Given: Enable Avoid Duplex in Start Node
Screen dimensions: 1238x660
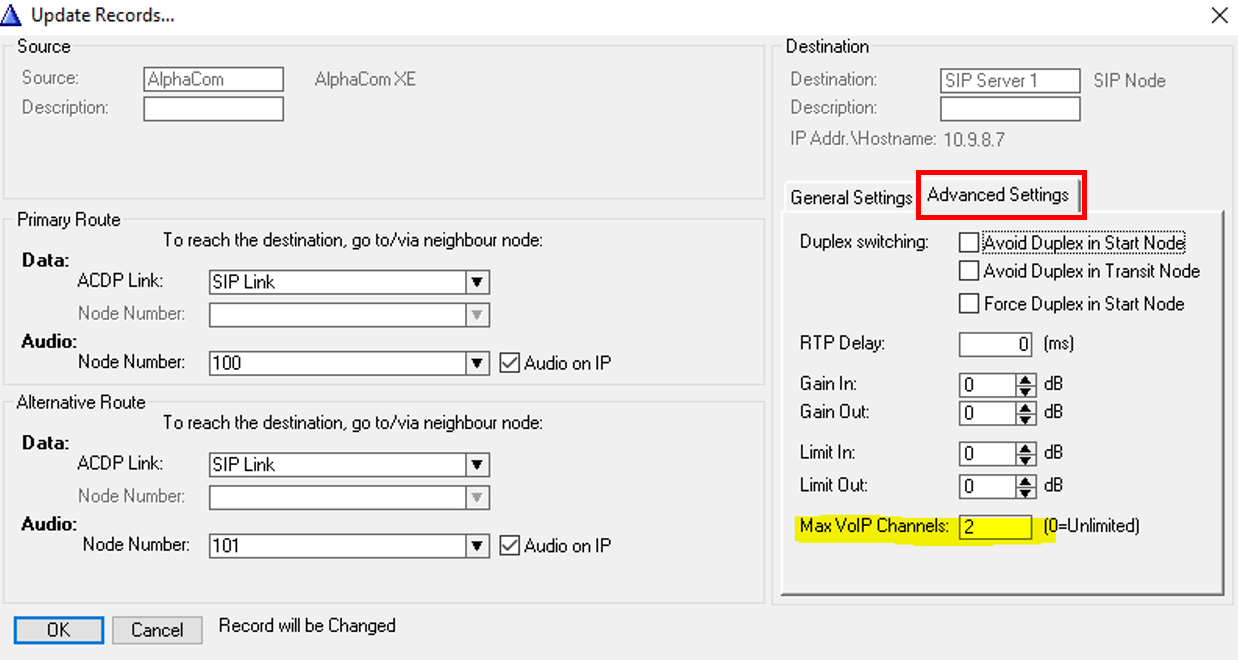Looking at the screenshot, I should [x=968, y=242].
